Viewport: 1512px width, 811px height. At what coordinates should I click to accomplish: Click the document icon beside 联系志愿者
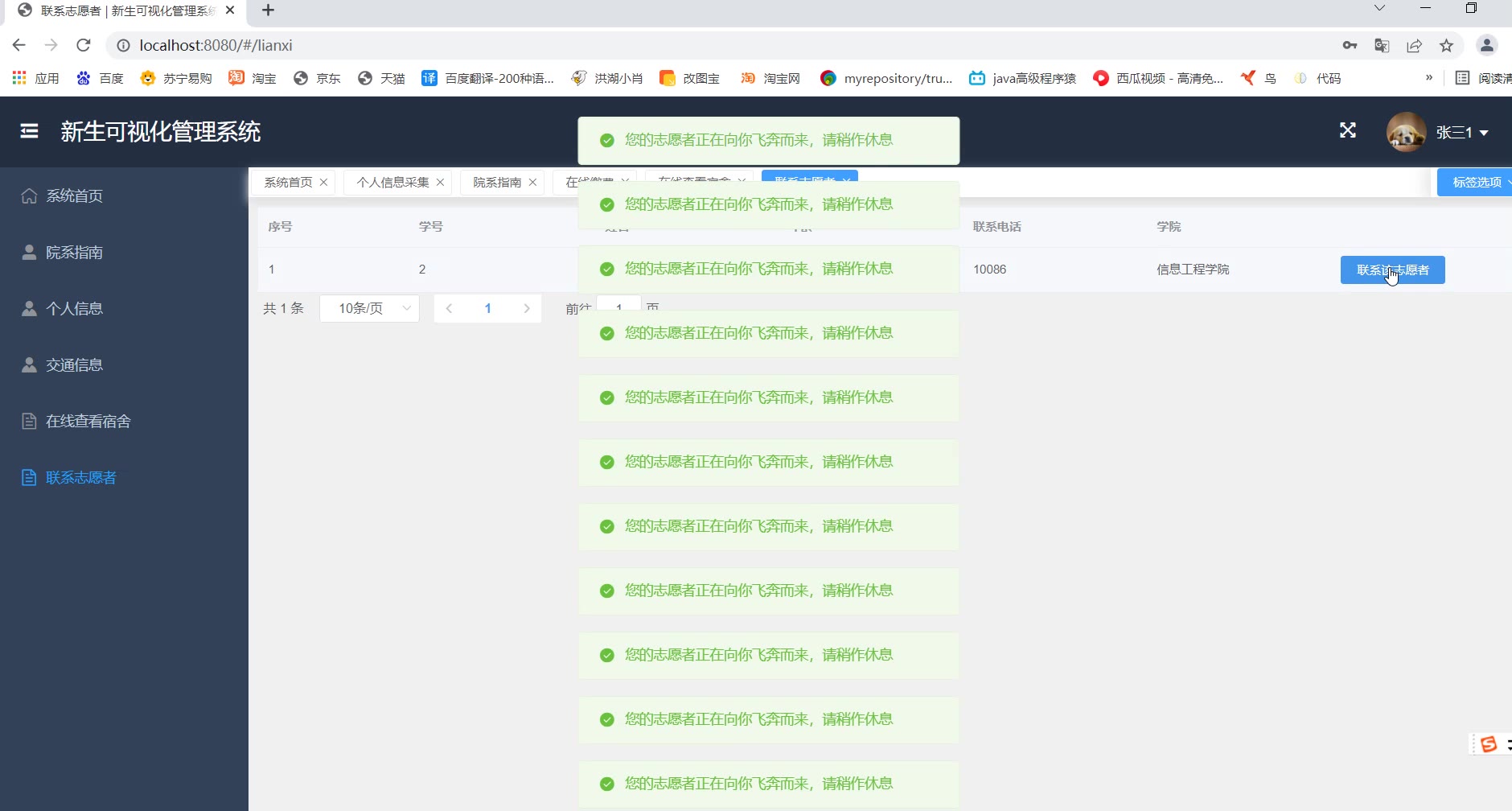coord(29,477)
